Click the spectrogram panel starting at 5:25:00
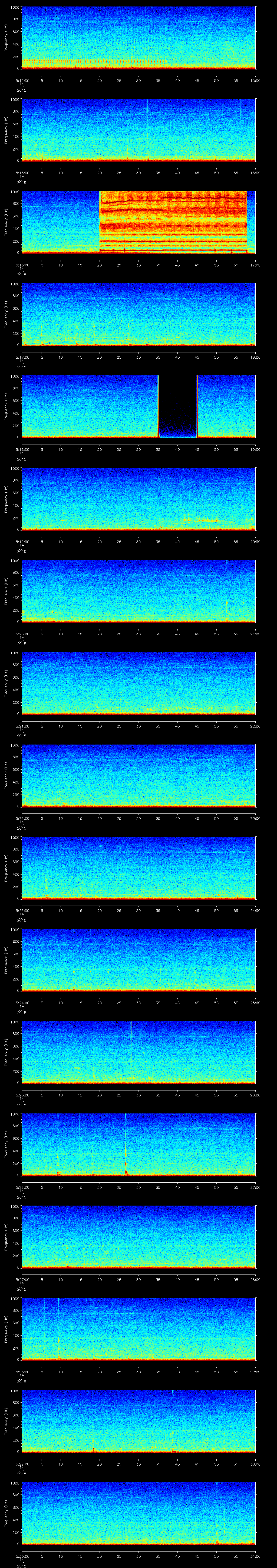277x1568 pixels. [x=139, y=1052]
